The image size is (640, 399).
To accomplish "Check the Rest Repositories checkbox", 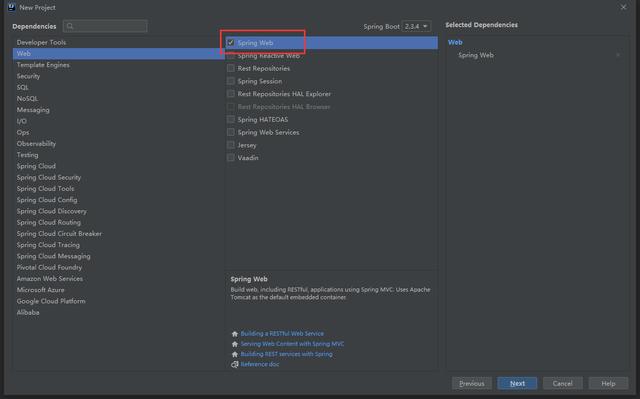I will pyautogui.click(x=231, y=68).
